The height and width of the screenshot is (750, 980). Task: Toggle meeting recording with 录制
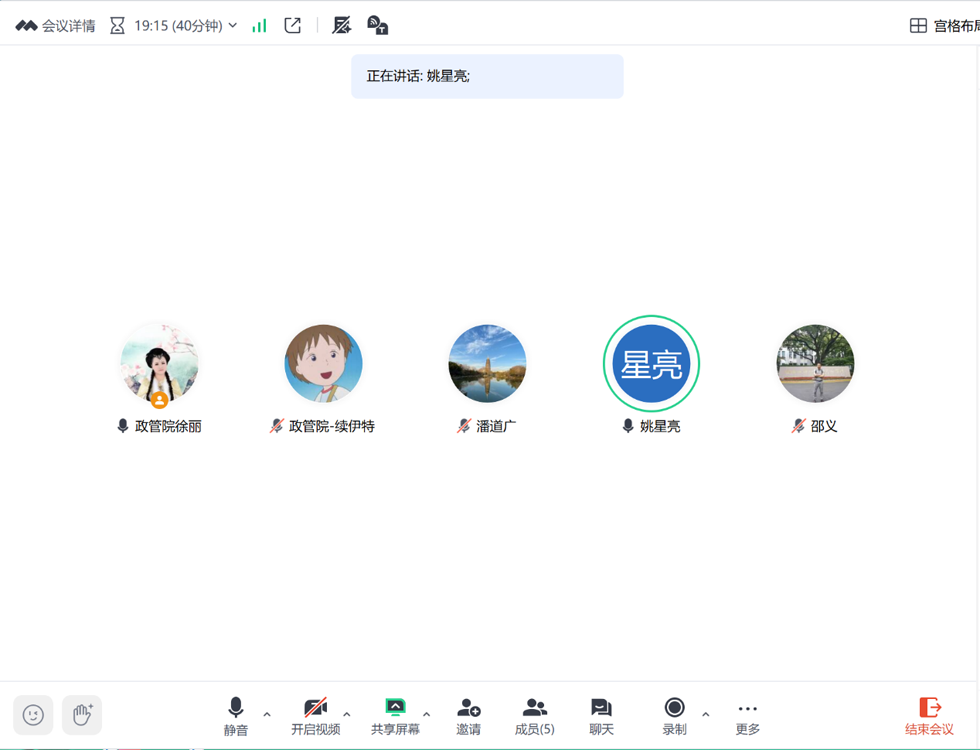click(x=675, y=716)
